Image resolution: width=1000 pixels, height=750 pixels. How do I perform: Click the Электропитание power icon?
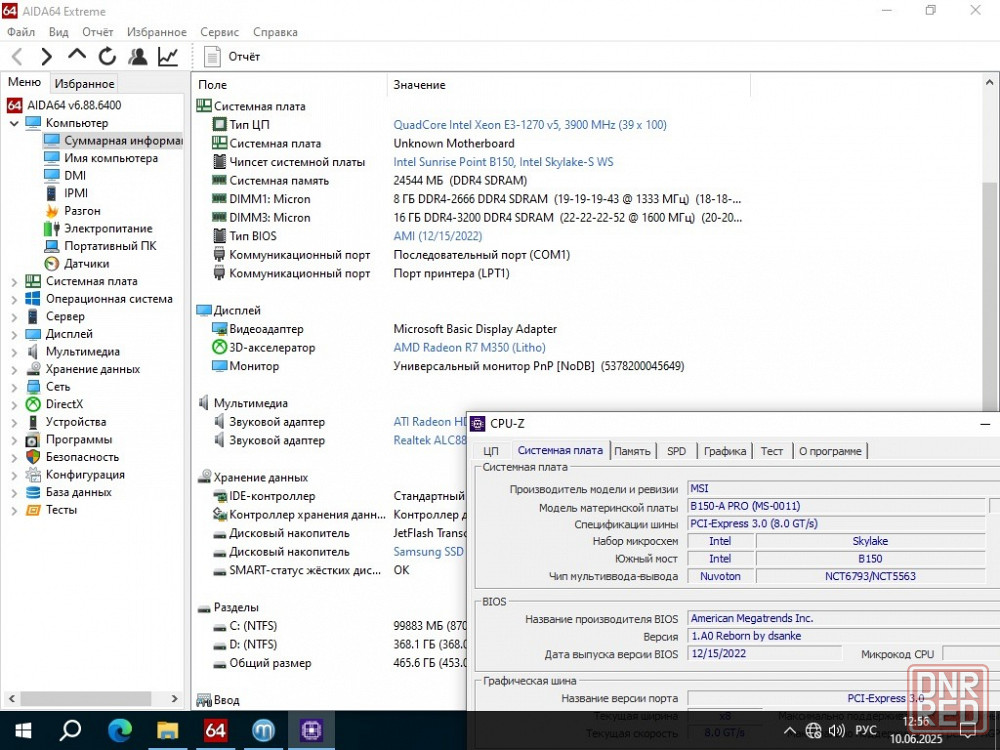52,228
